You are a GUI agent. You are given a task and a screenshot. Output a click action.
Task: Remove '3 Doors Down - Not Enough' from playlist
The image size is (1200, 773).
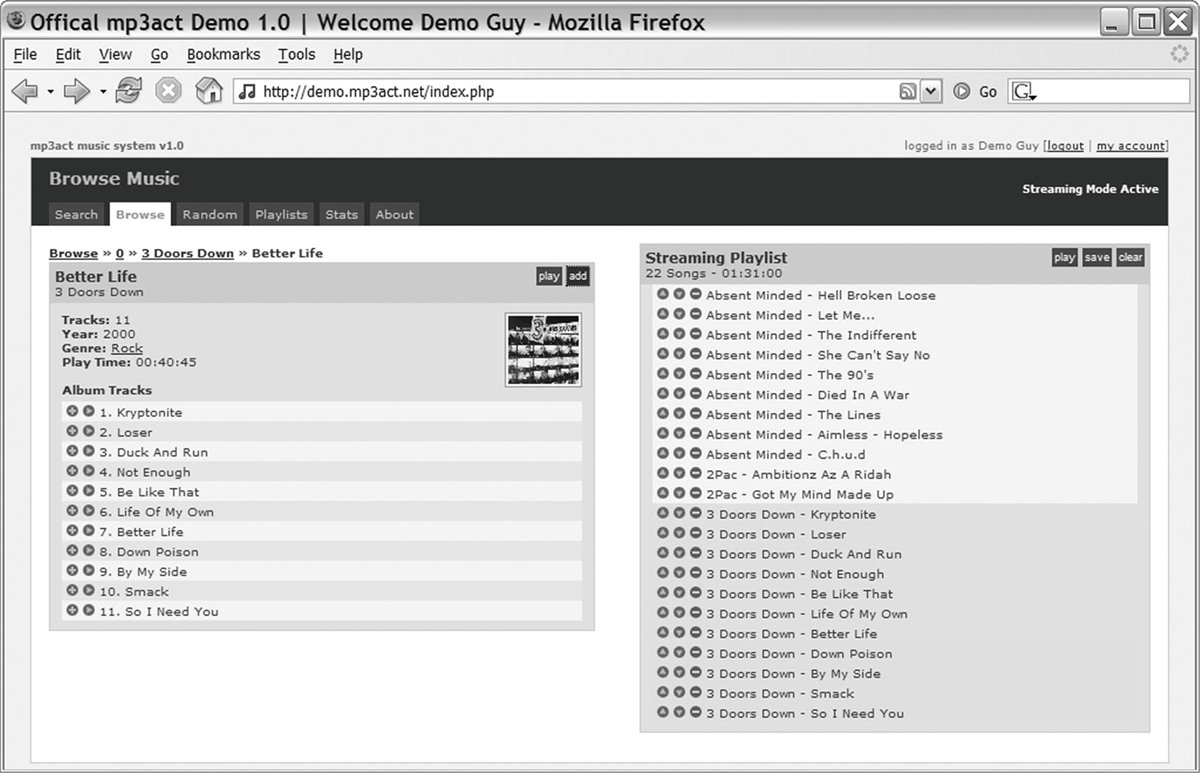click(x=695, y=573)
